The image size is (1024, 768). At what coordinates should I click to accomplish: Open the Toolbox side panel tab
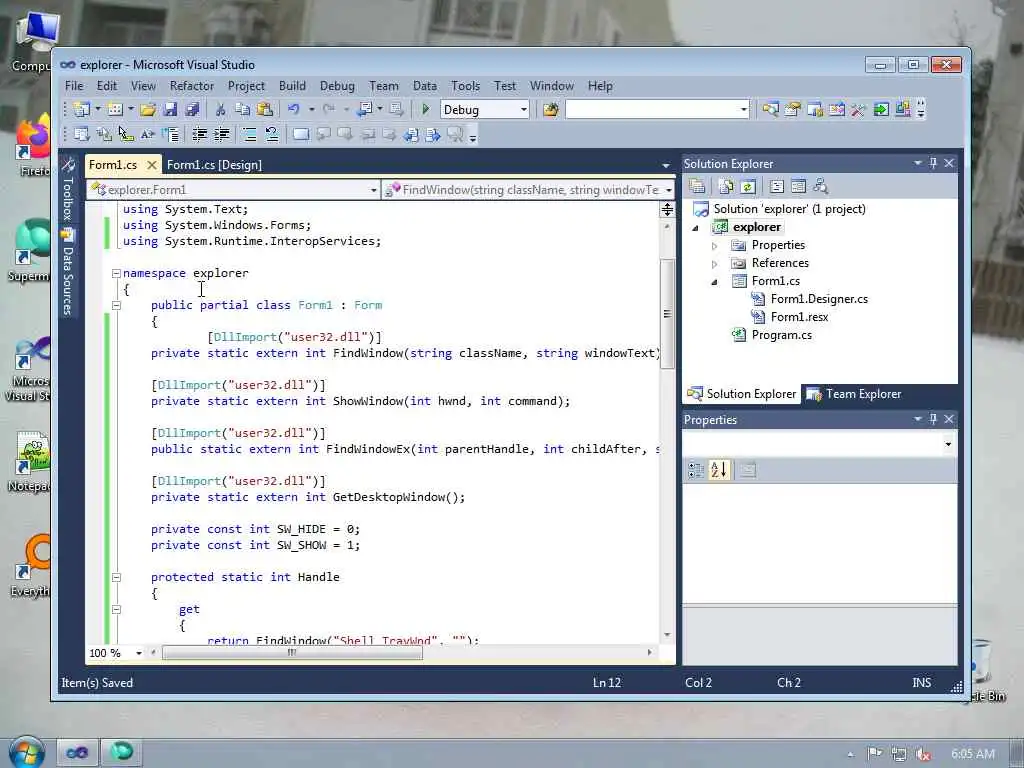[67, 190]
